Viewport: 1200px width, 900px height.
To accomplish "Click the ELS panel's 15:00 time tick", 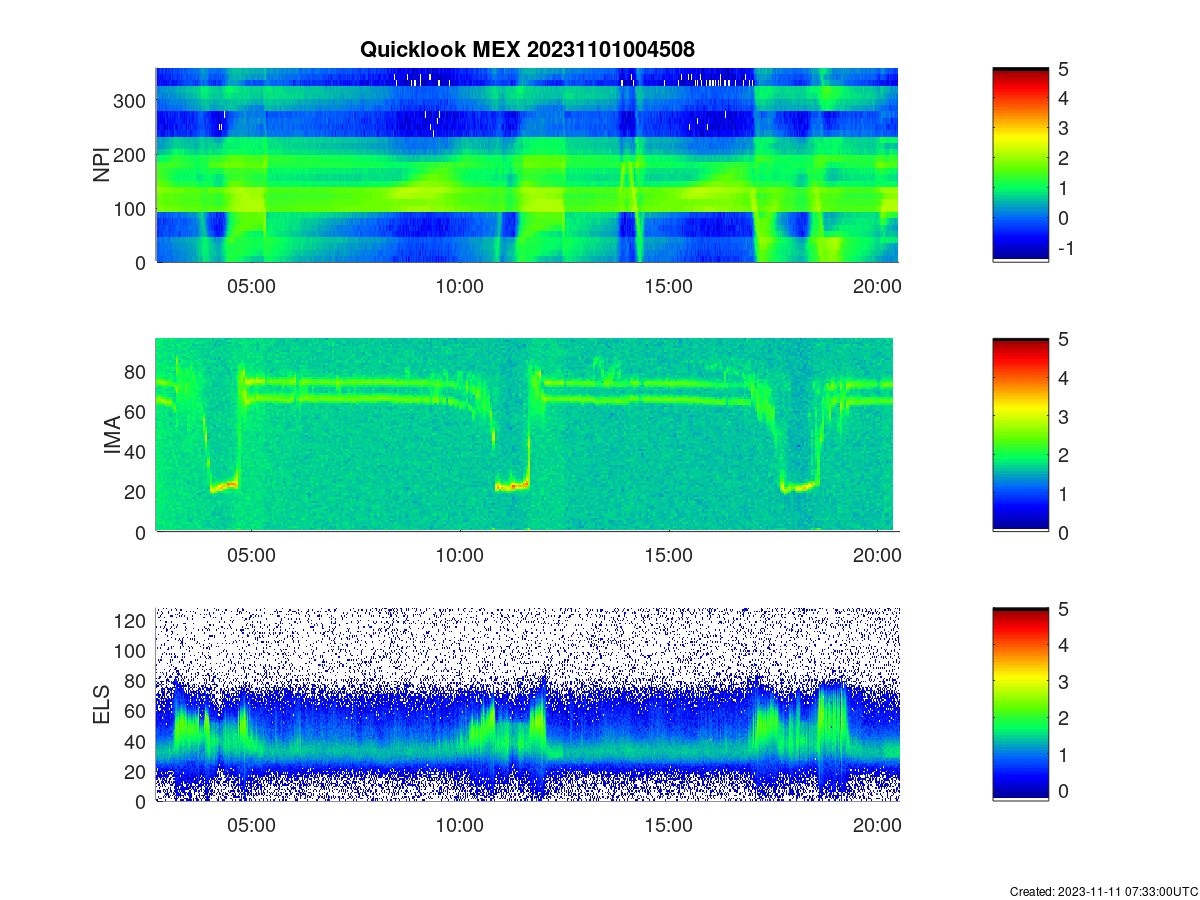I will pyautogui.click(x=669, y=826).
